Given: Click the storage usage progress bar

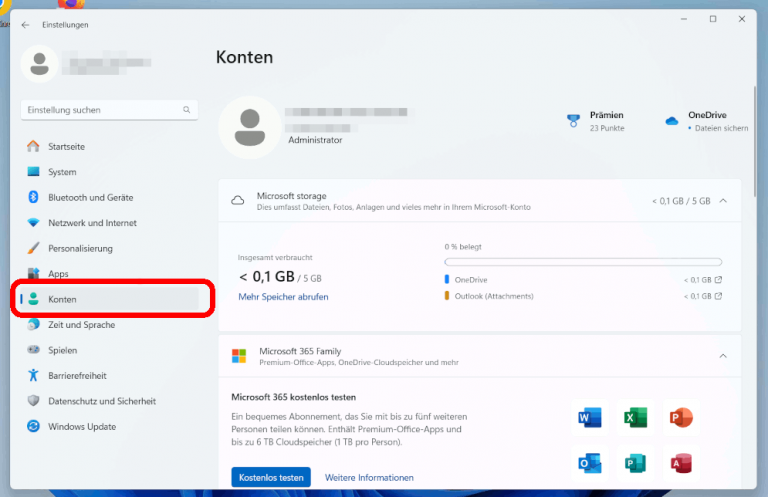Looking at the screenshot, I should 583,262.
